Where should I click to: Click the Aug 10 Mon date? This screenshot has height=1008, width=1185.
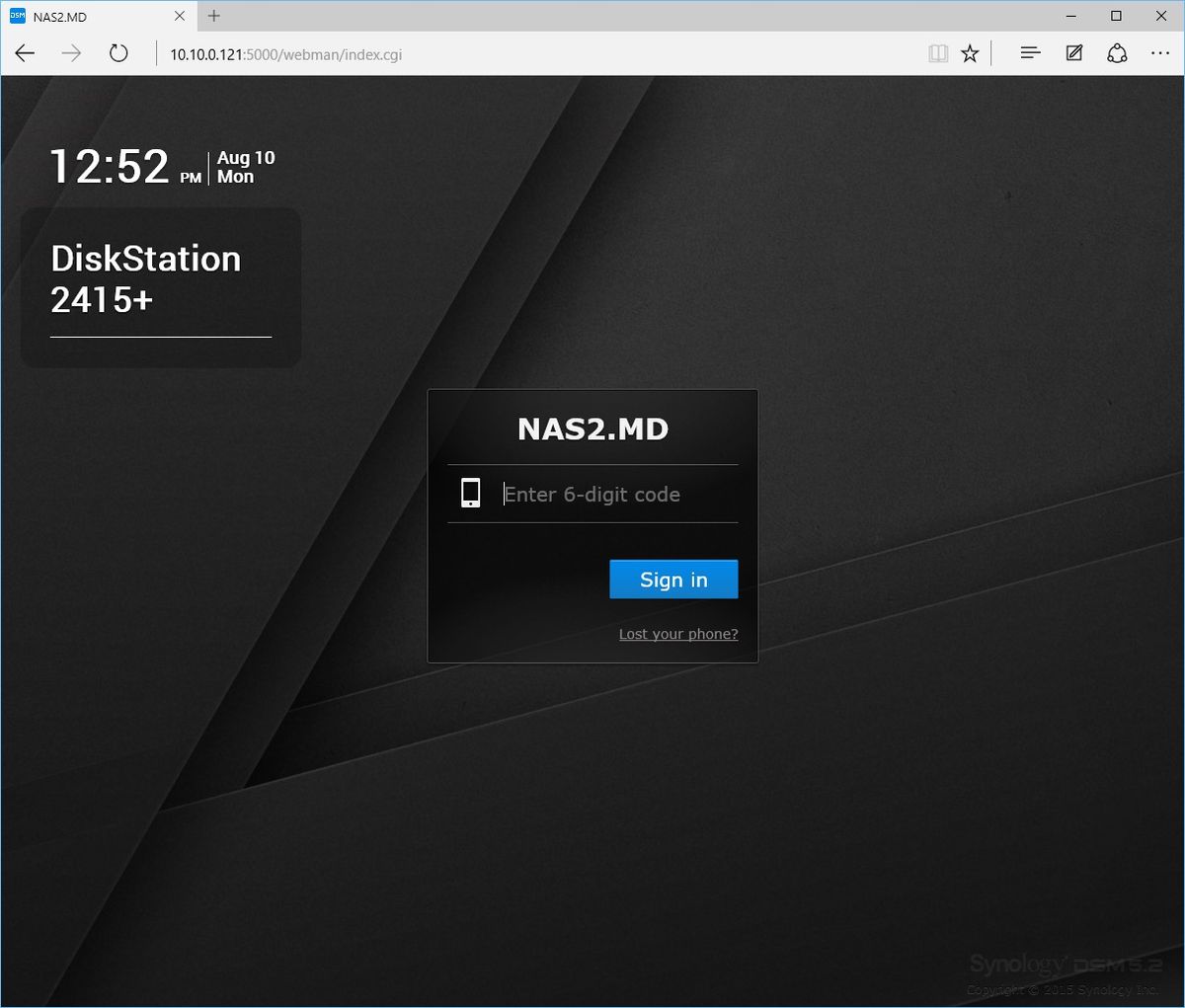(246, 167)
